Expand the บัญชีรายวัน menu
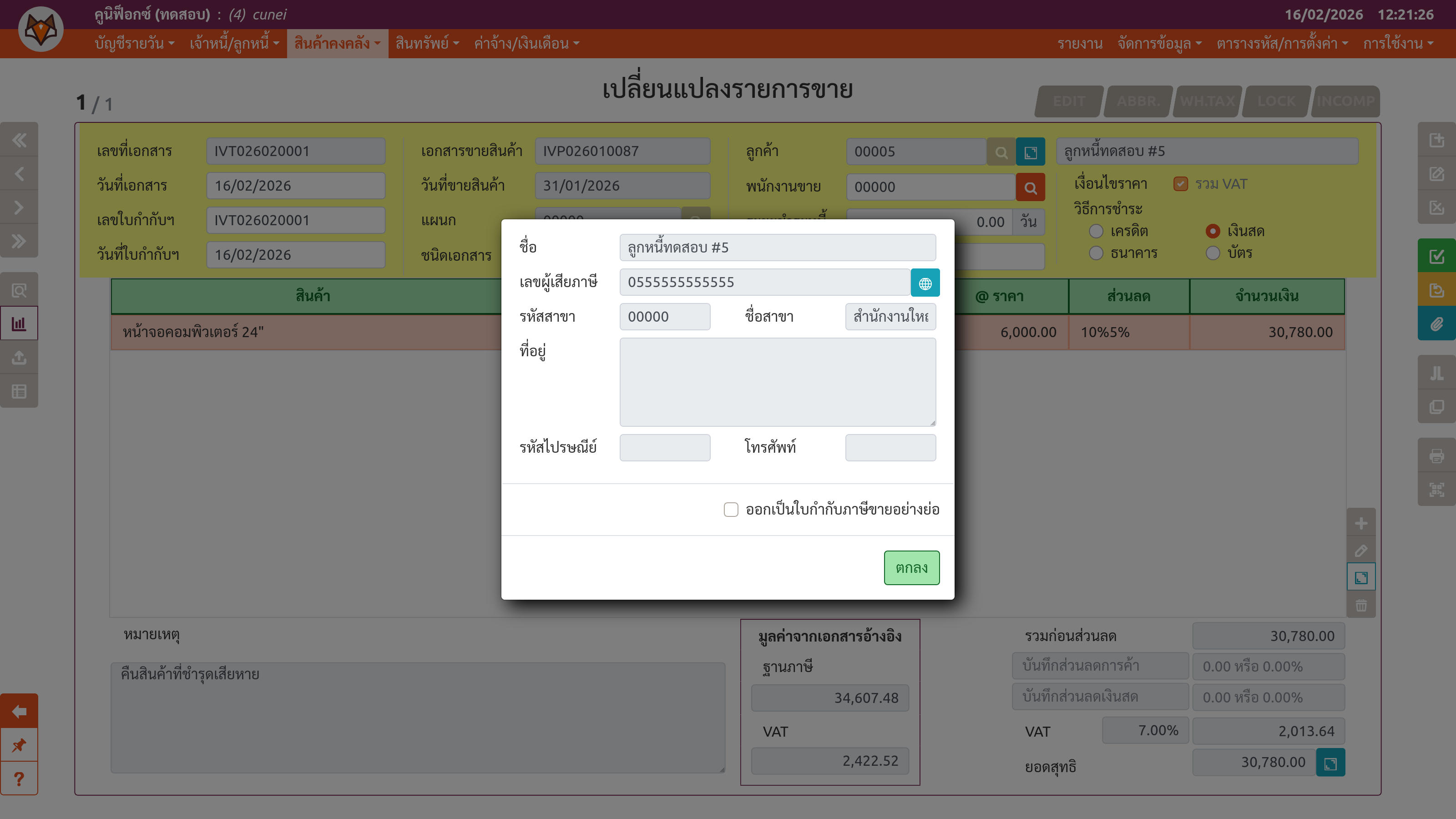The width and height of the screenshot is (1456, 819). (x=134, y=44)
